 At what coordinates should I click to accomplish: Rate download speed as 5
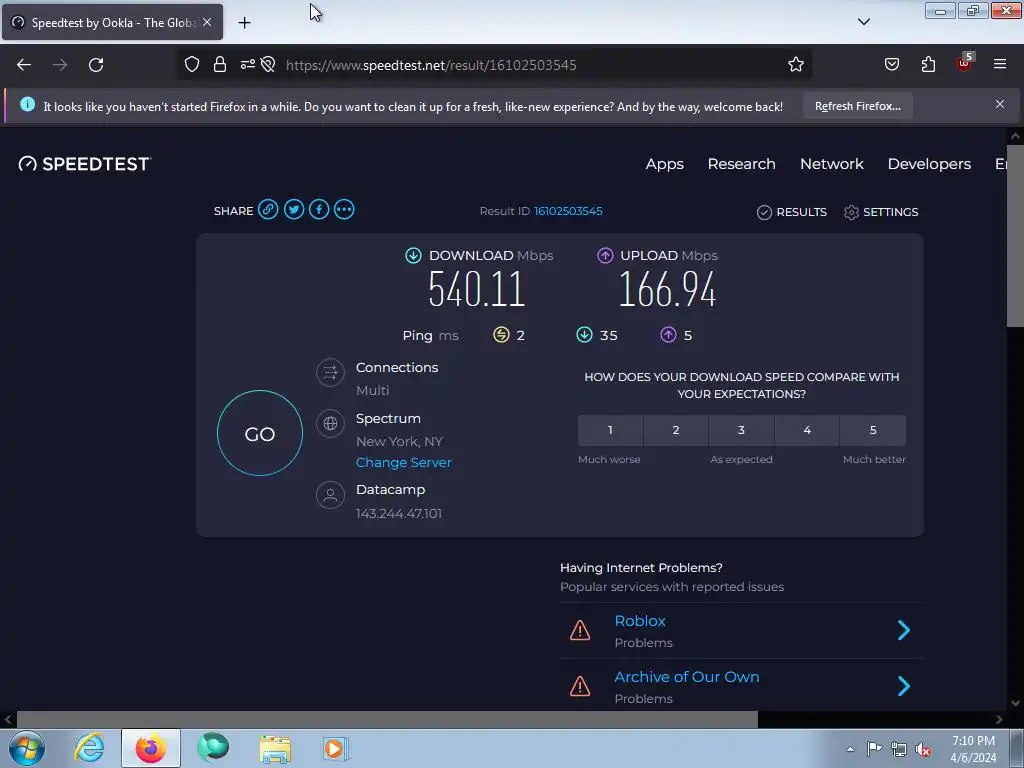tap(873, 430)
